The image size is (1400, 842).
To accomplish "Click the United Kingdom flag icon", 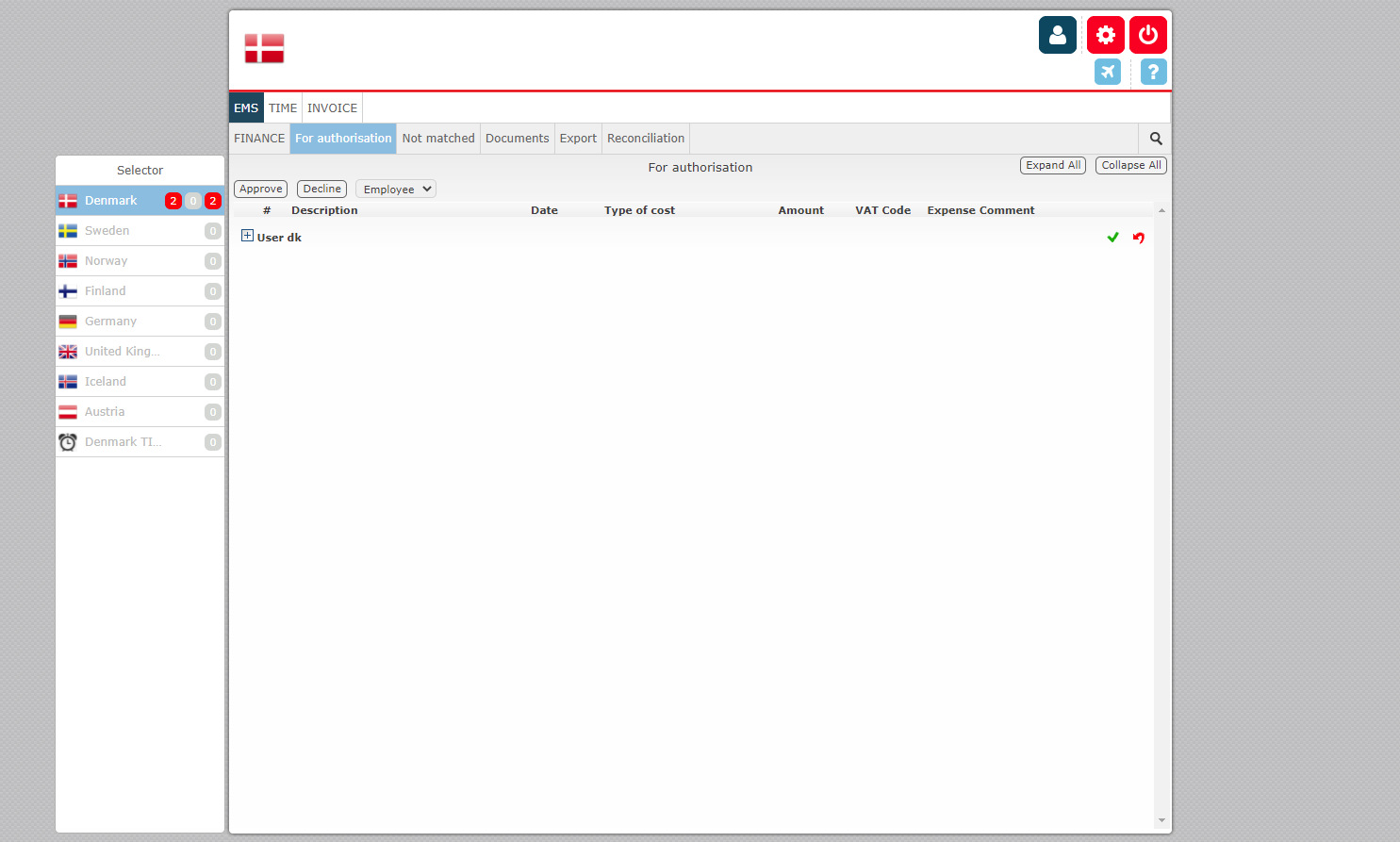I will 68,352.
